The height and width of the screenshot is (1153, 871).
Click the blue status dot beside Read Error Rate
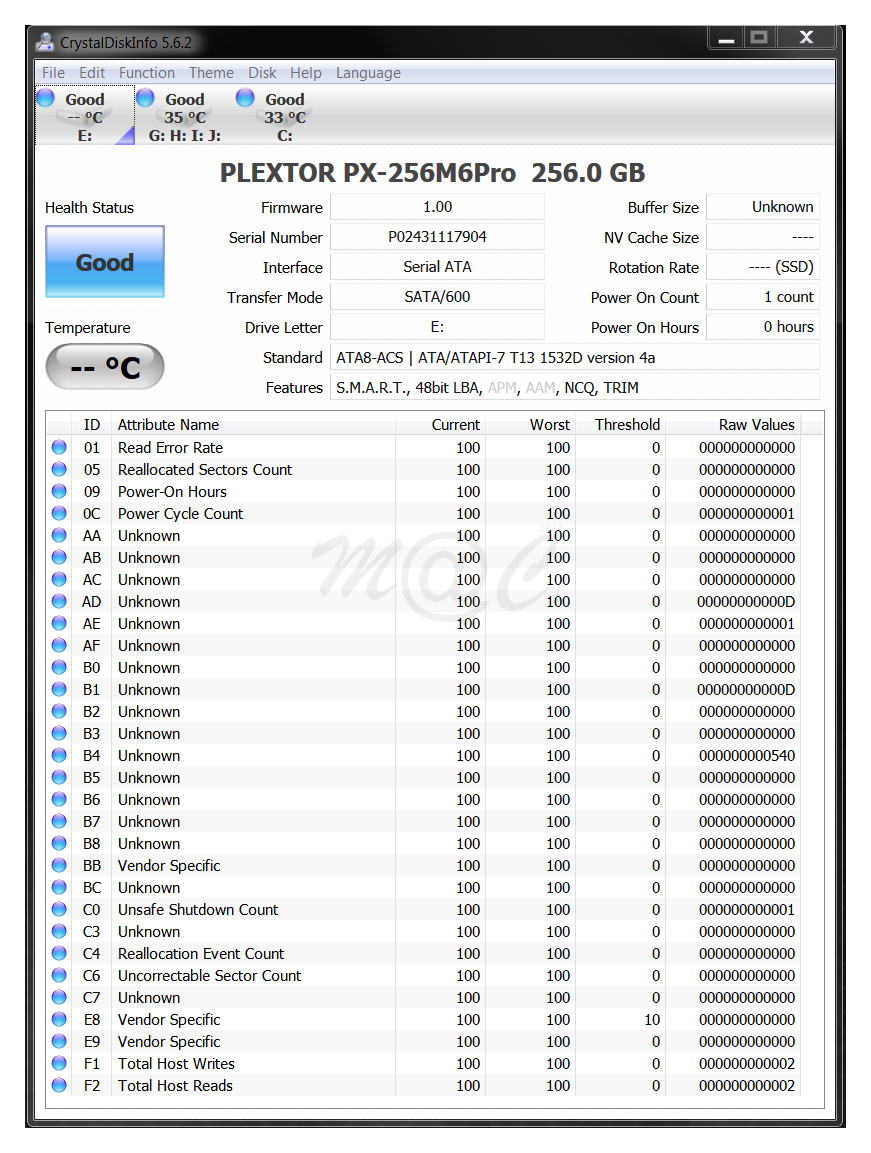coord(58,447)
